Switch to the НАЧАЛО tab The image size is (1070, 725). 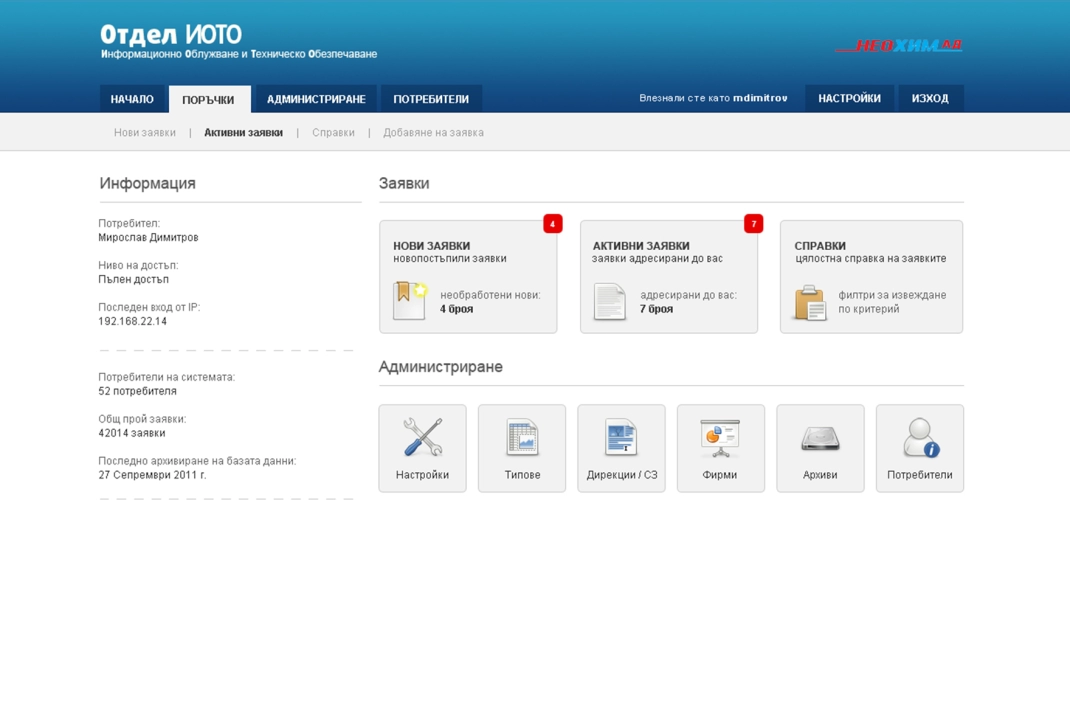pos(132,99)
